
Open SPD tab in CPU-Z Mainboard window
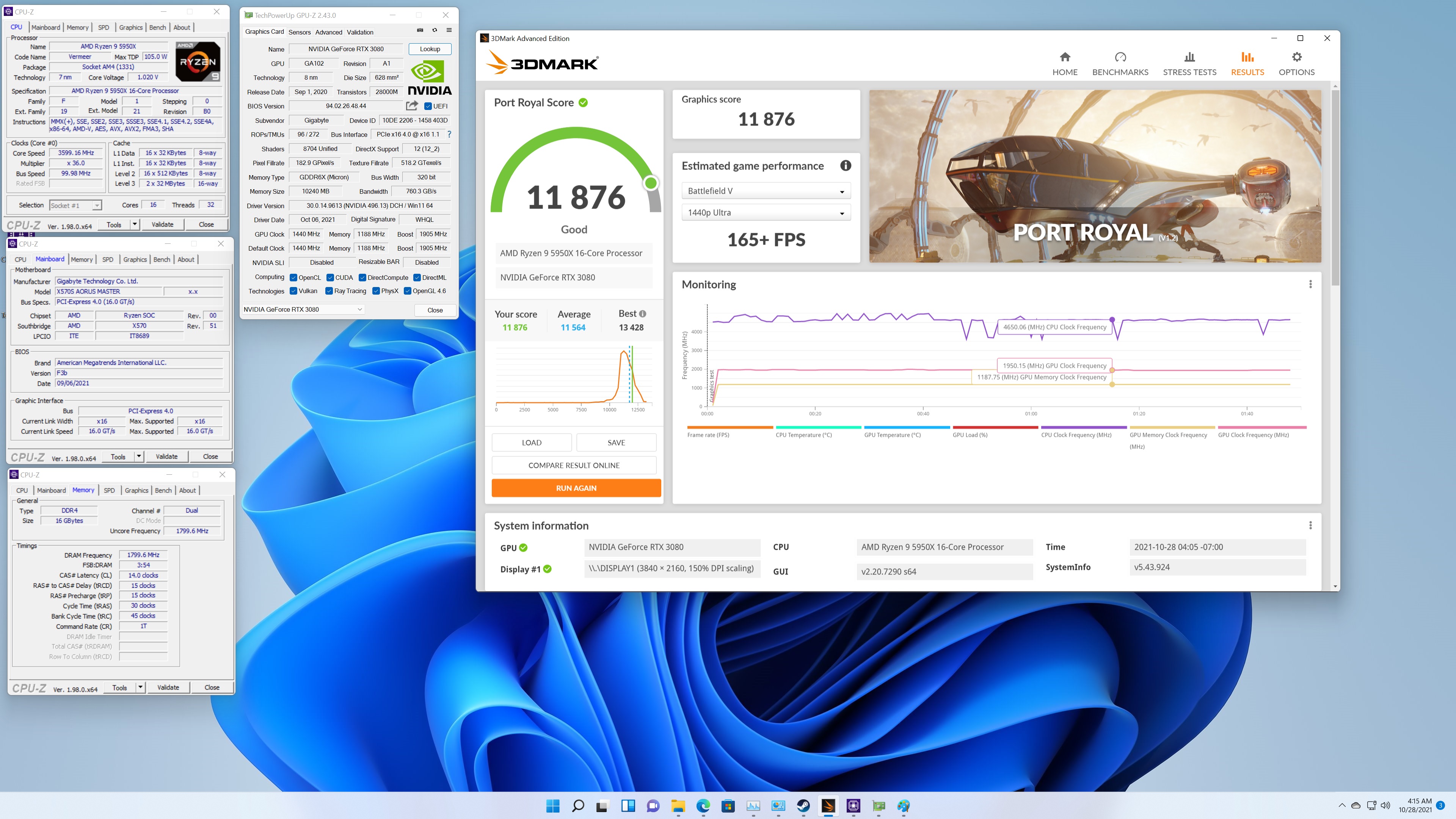107,259
